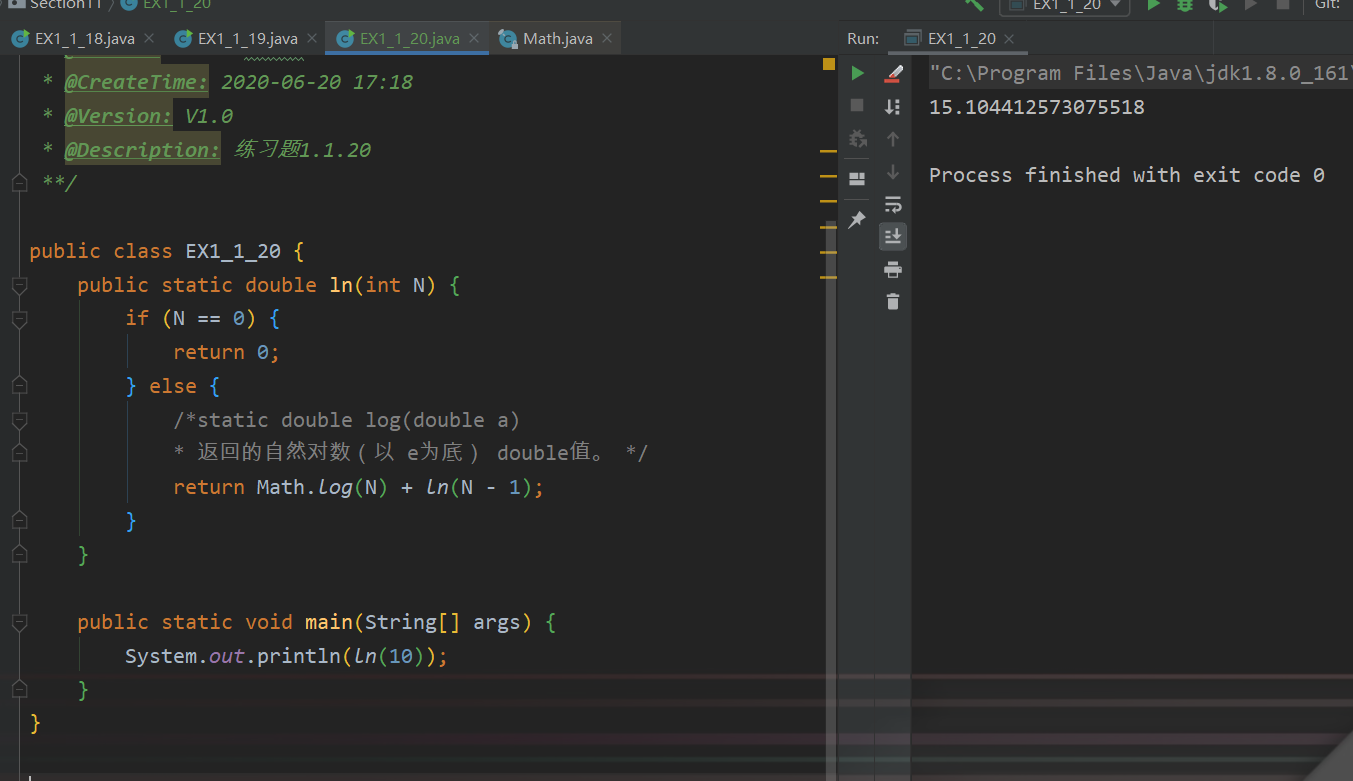
Task: Click the up-the-stack-trace arrow
Action: pos(893,139)
